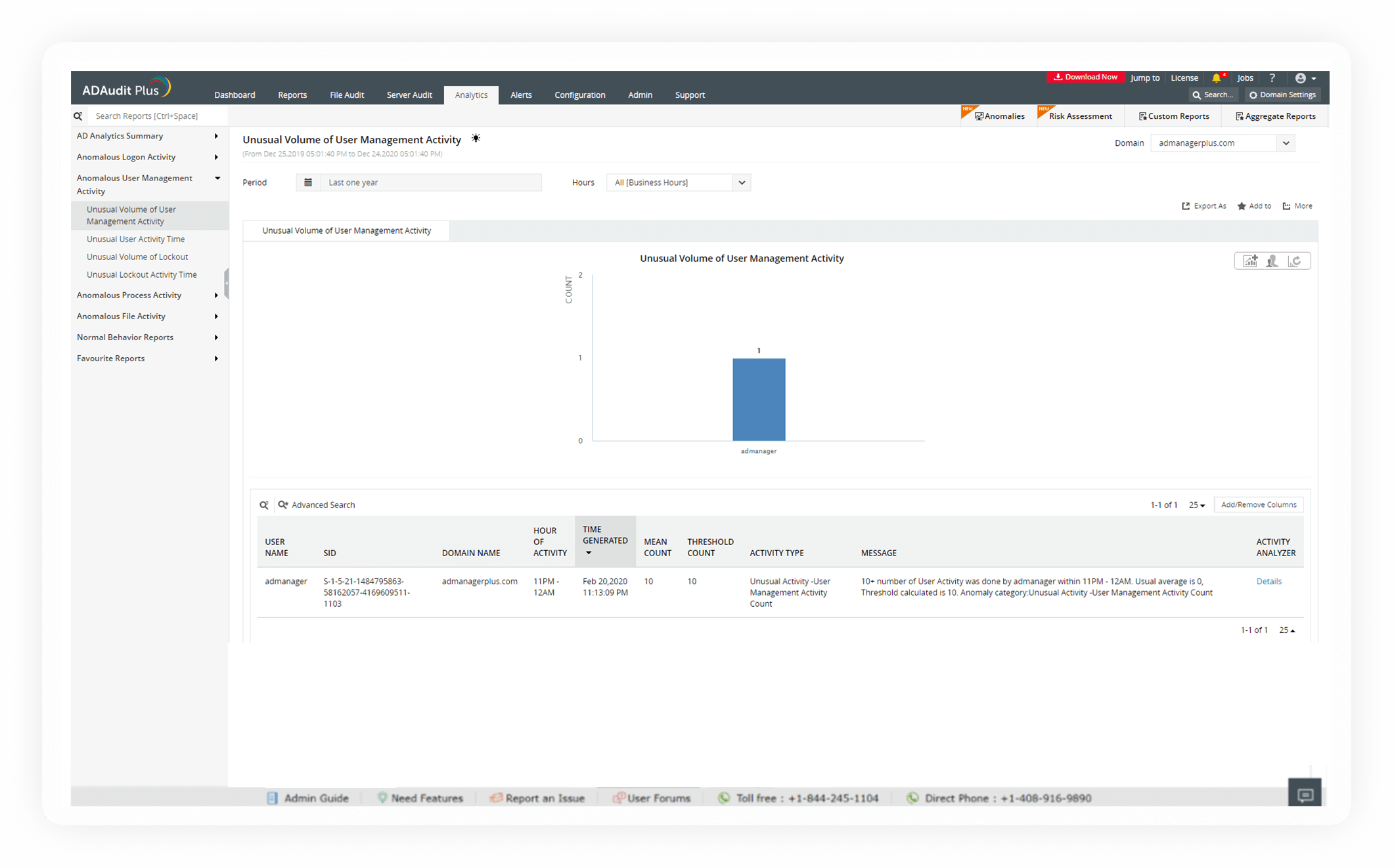Click the Search Reports input field
This screenshot has height=868, width=1394.
pos(158,116)
